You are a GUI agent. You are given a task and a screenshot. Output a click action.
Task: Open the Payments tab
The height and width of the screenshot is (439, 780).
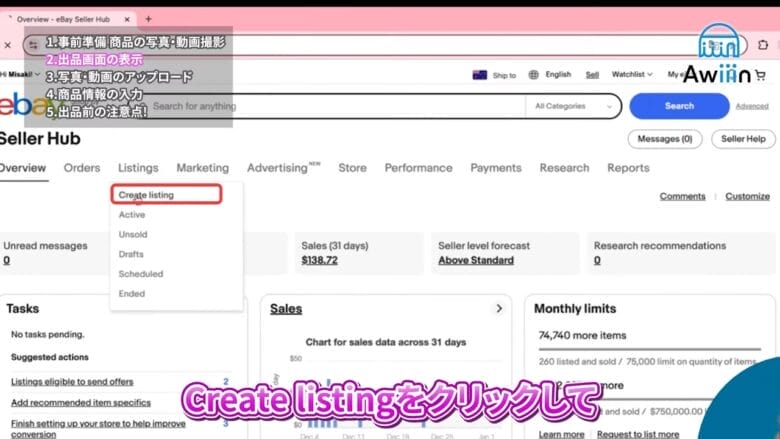(x=496, y=168)
